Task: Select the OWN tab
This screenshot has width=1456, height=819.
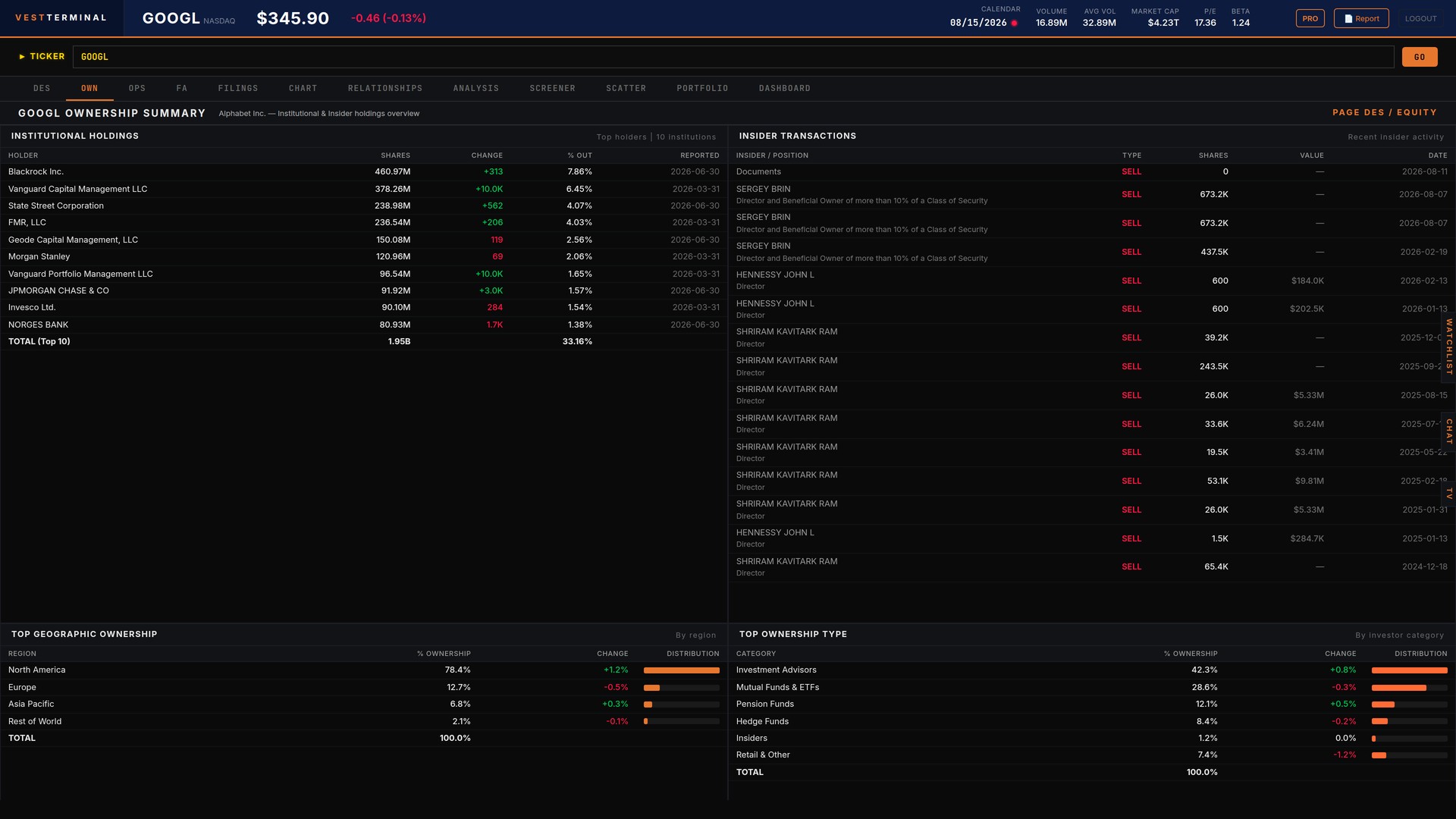Action: (89, 89)
